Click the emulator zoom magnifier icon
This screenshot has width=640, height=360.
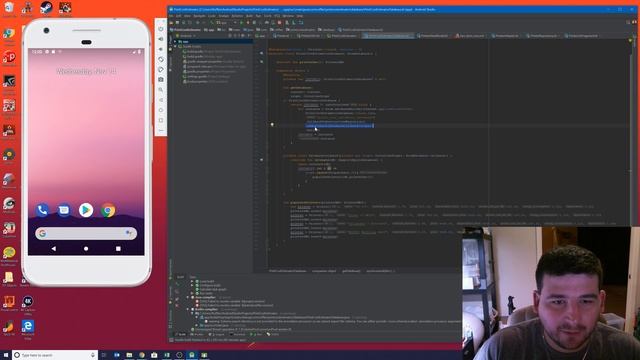coord(161,90)
